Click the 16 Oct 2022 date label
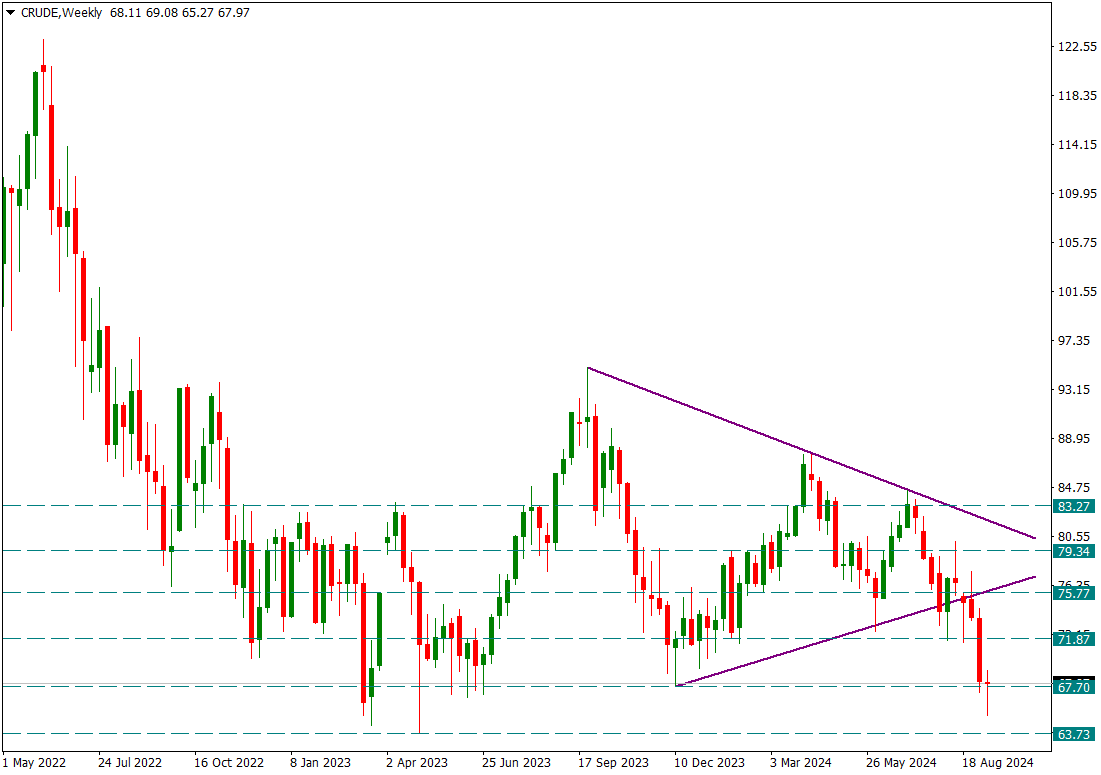Image resolution: width=1101 pixels, height=775 pixels. click(229, 762)
